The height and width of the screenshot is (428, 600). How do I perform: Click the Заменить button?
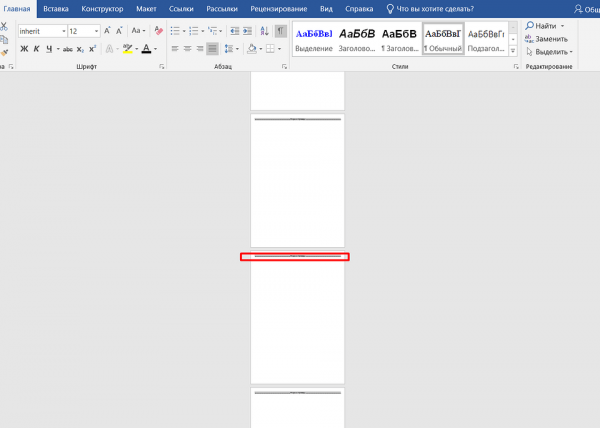click(x=546, y=39)
